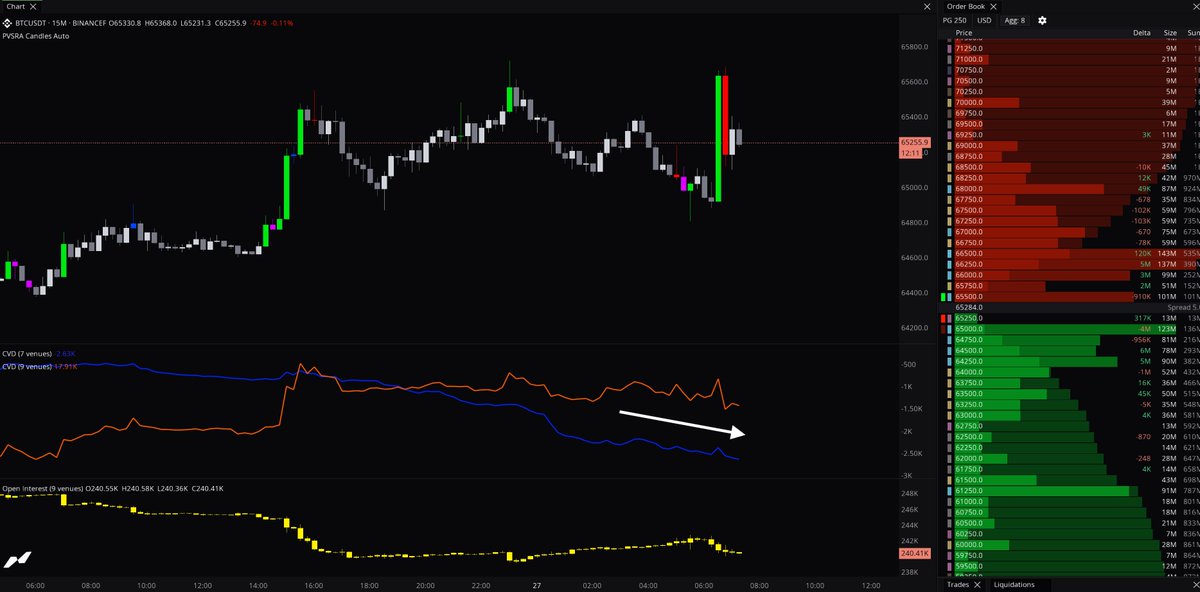
Task: Open the Order Book settings gear
Action: click(1042, 20)
